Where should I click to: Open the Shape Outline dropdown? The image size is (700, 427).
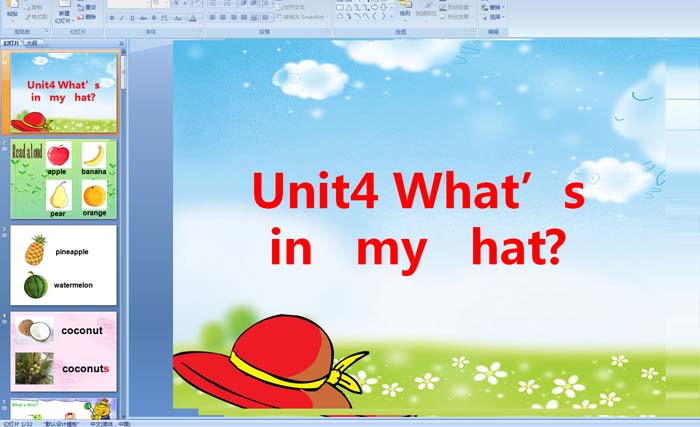click(454, 8)
